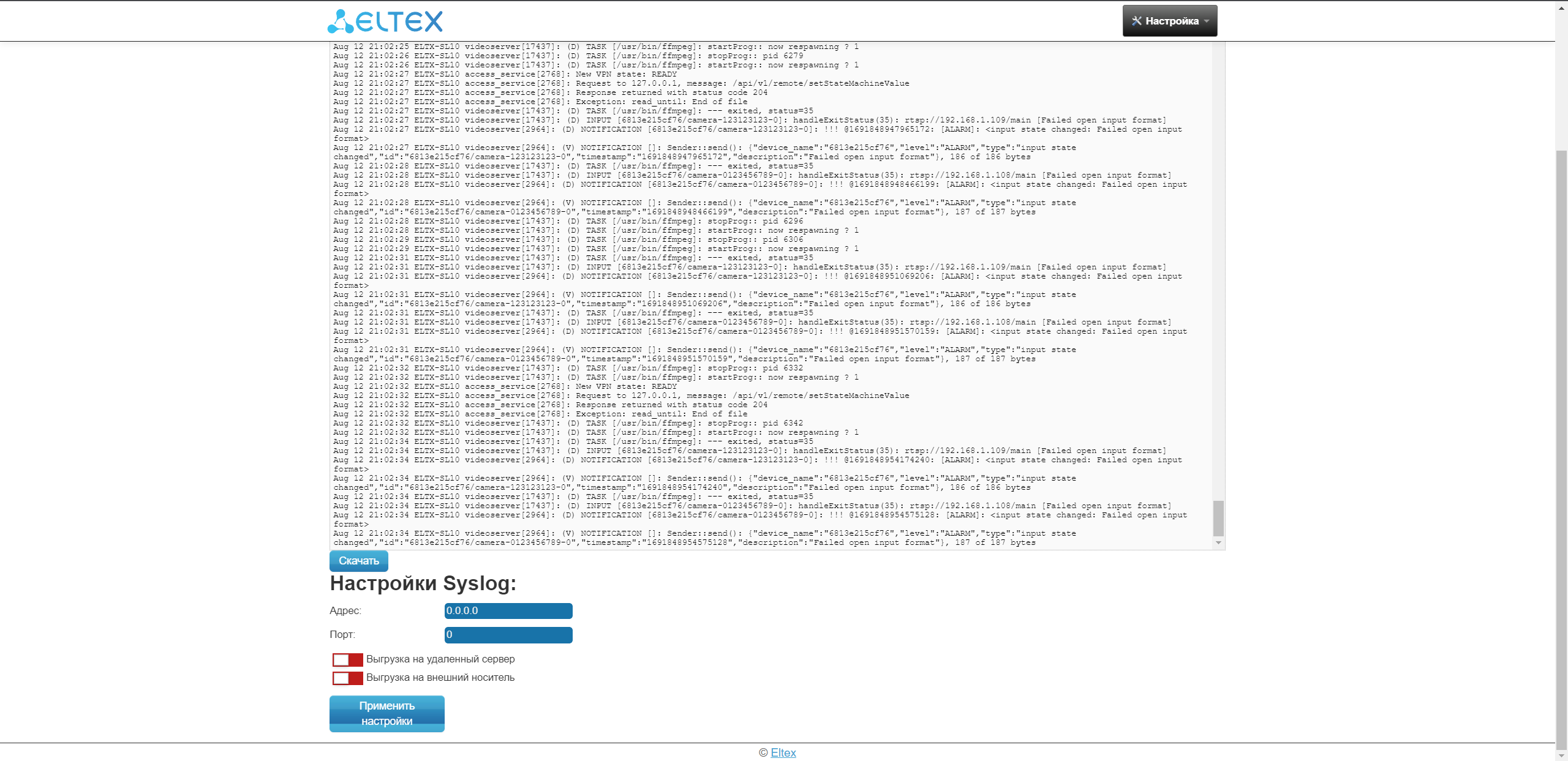Enable Выгрузка на внешний носитель toggle
This screenshot has height=761, width=1568.
(347, 678)
